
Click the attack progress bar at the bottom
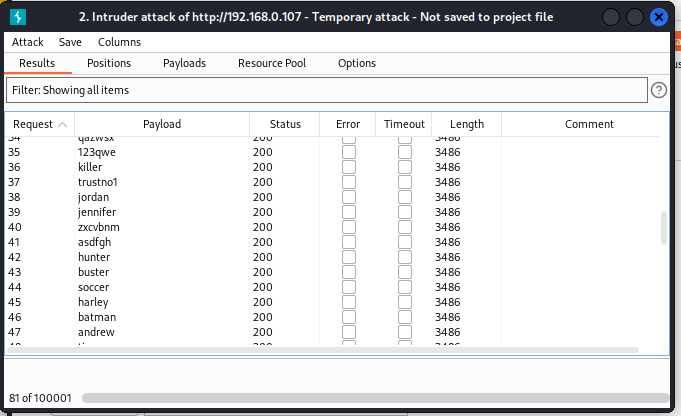pyautogui.click(x=375, y=398)
